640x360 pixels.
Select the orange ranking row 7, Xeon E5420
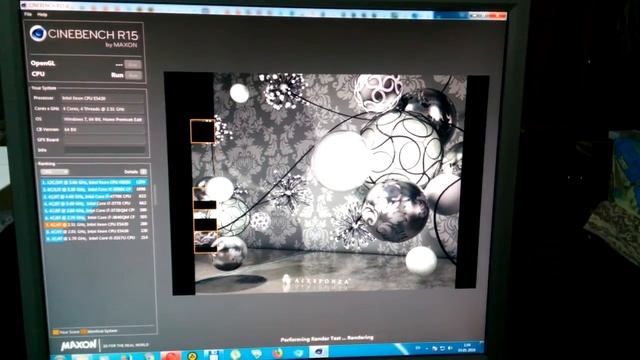[x=96, y=224]
